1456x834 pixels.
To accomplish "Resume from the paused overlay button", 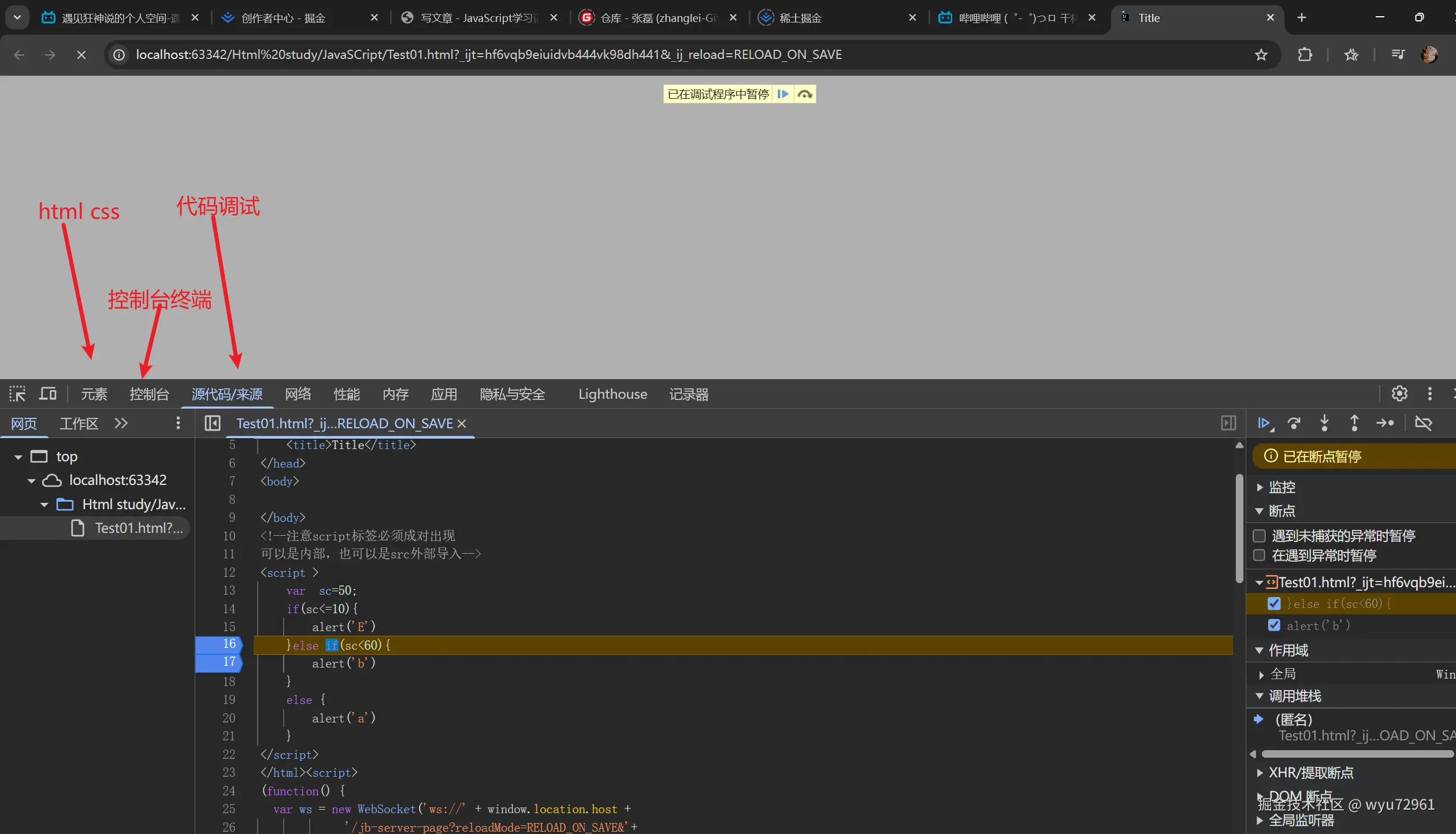I will (x=783, y=94).
